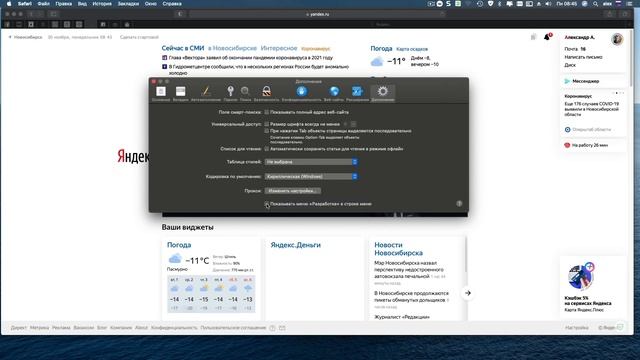
Task: Open в Новосибирске news tab link
Action: pos(232,48)
